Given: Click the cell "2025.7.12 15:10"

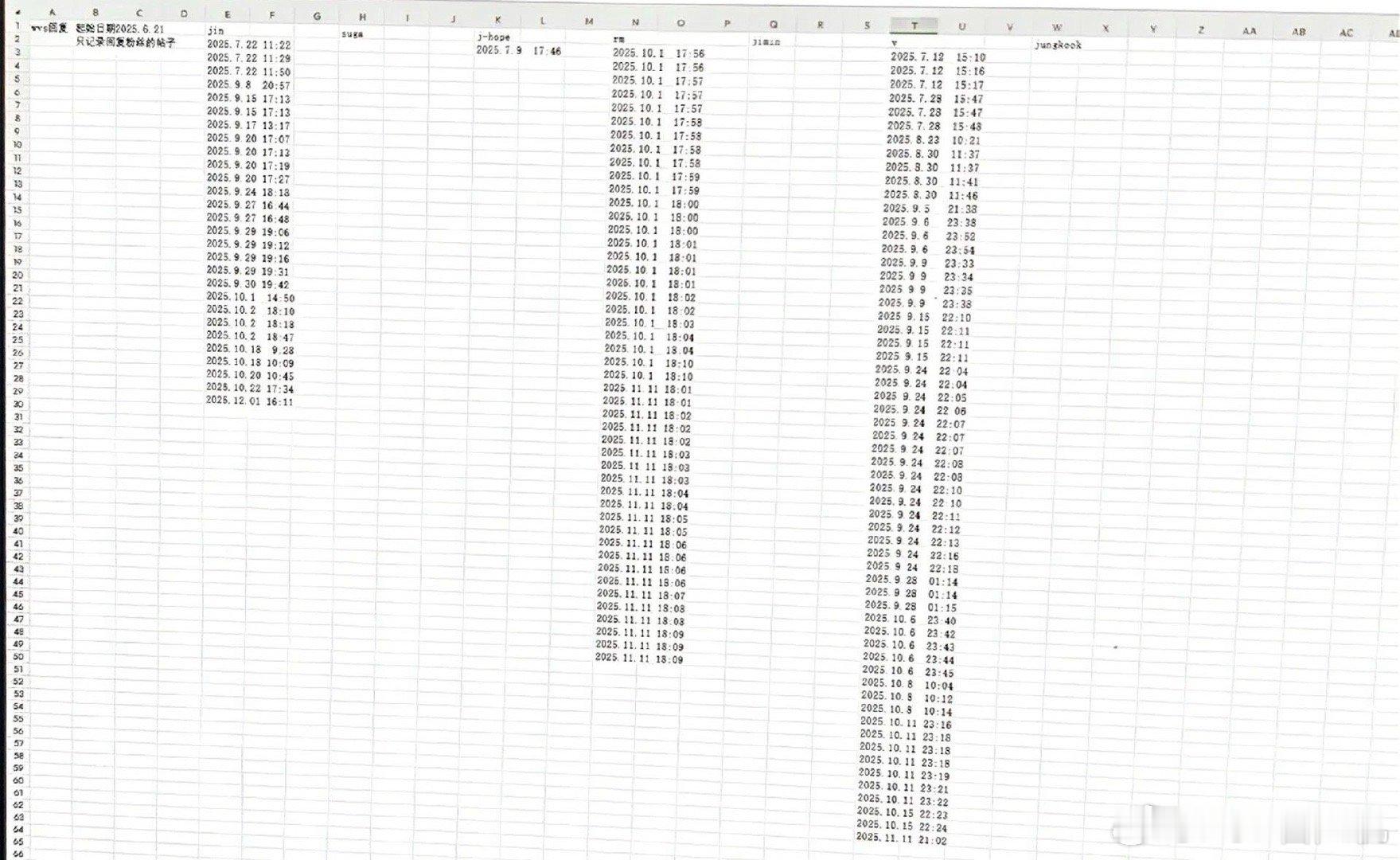Looking at the screenshot, I should click(x=938, y=57).
